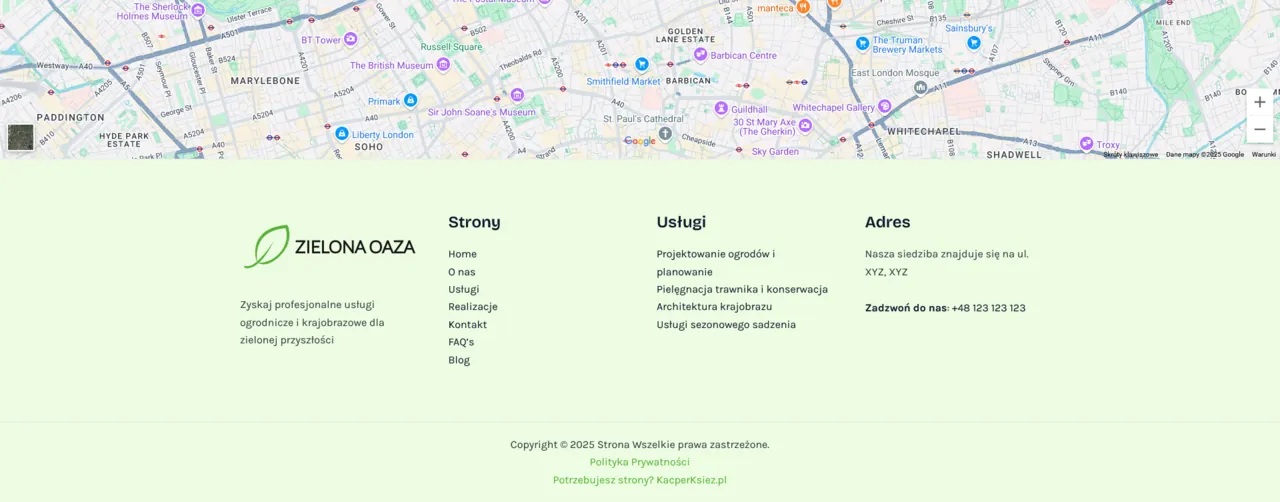Image resolution: width=1280 pixels, height=502 pixels.
Task: Open Usługi in the Strony list
Action: click(464, 289)
